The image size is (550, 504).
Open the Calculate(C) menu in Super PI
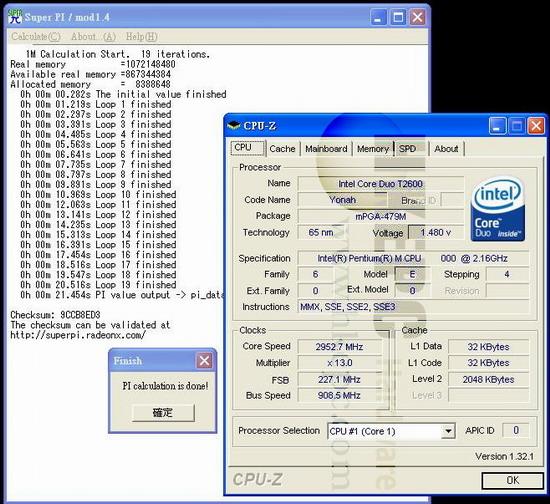pyautogui.click(x=36, y=36)
